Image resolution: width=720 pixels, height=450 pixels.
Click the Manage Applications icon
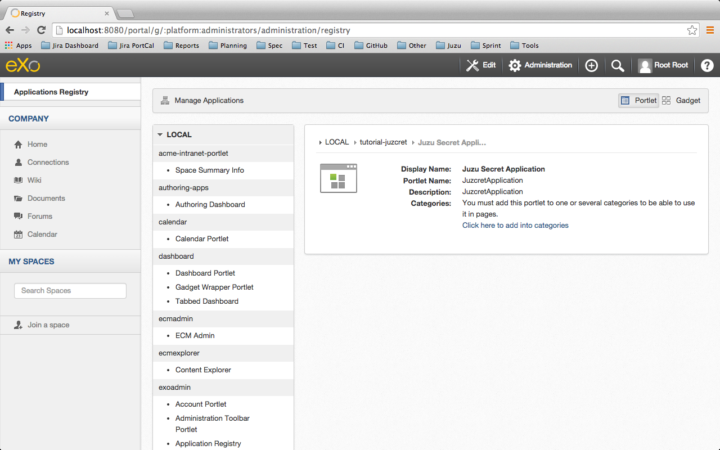(x=165, y=101)
